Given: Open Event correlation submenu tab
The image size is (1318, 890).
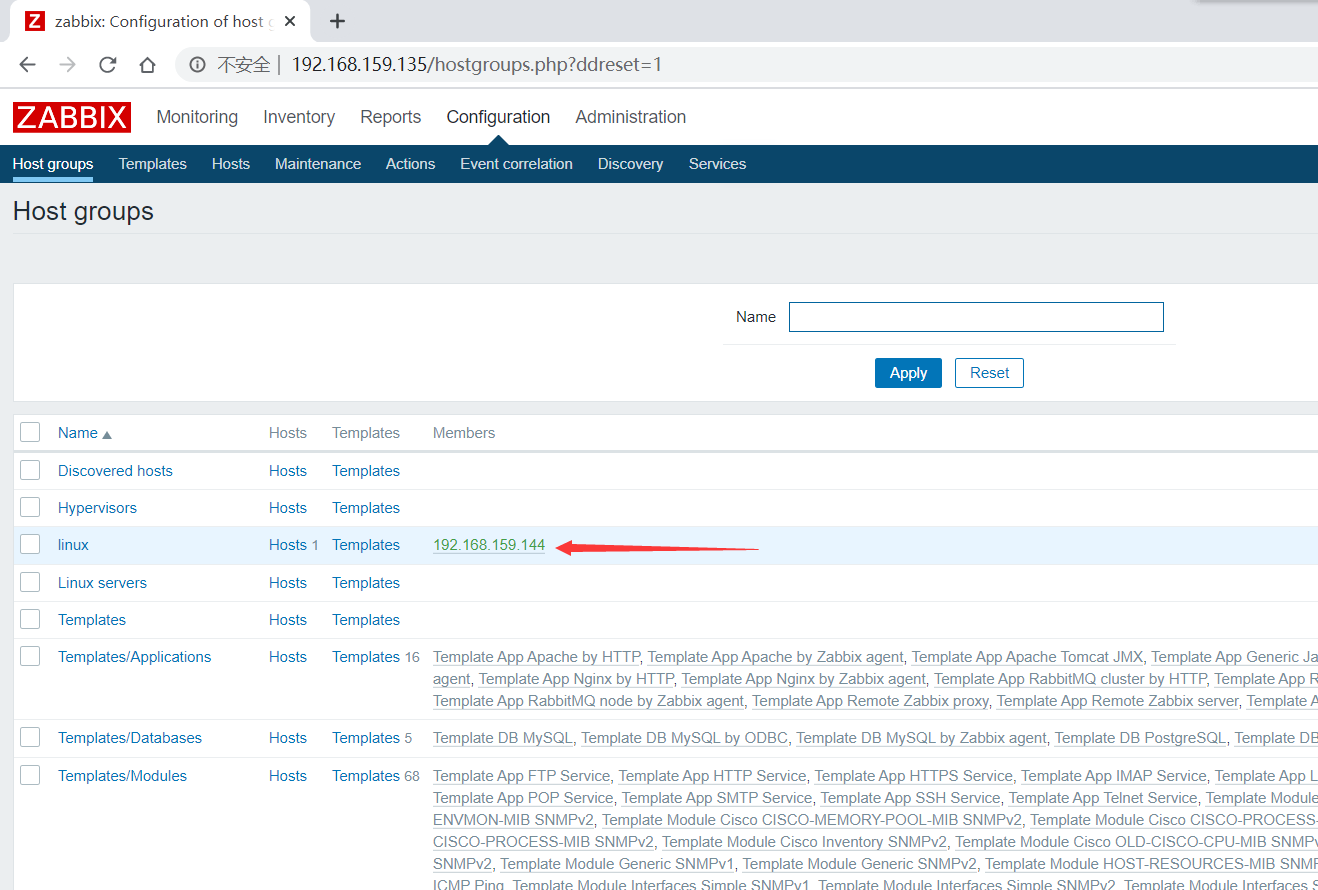Looking at the screenshot, I should coord(516,164).
